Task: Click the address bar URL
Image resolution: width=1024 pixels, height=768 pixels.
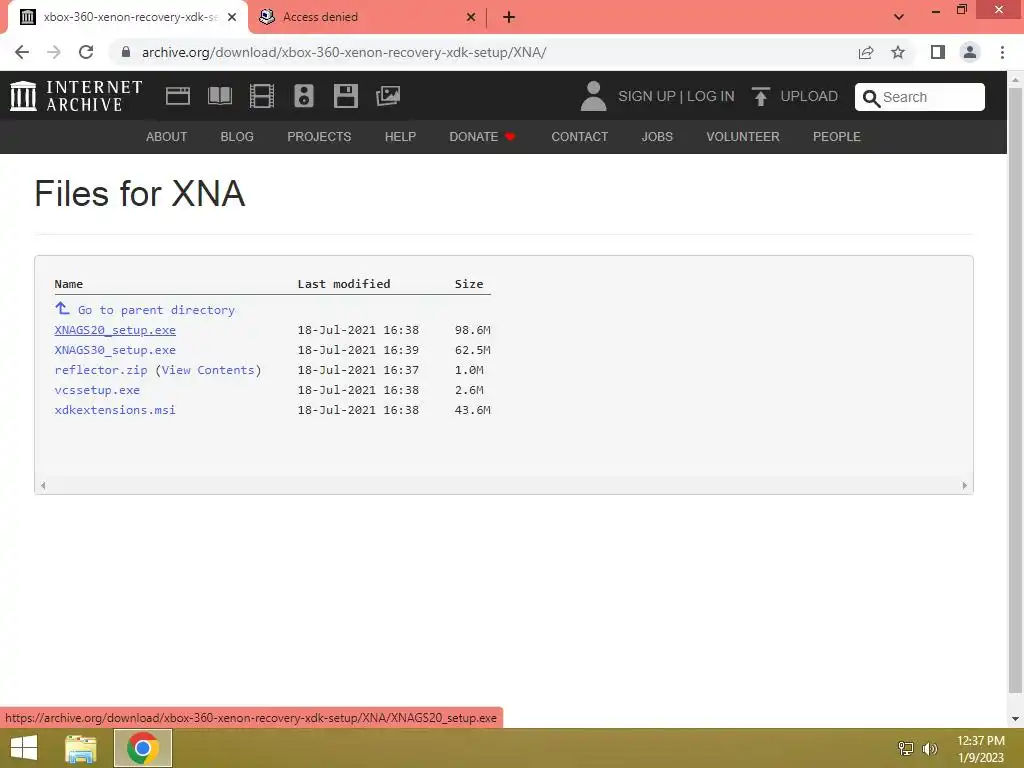Action: 344,52
